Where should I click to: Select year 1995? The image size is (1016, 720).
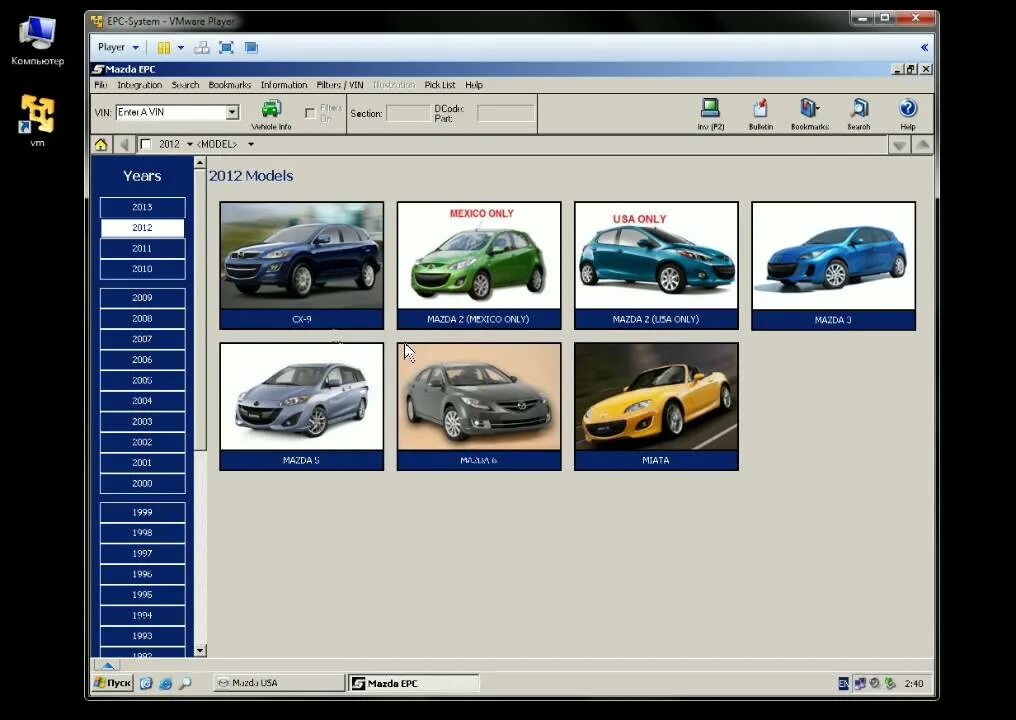143,594
